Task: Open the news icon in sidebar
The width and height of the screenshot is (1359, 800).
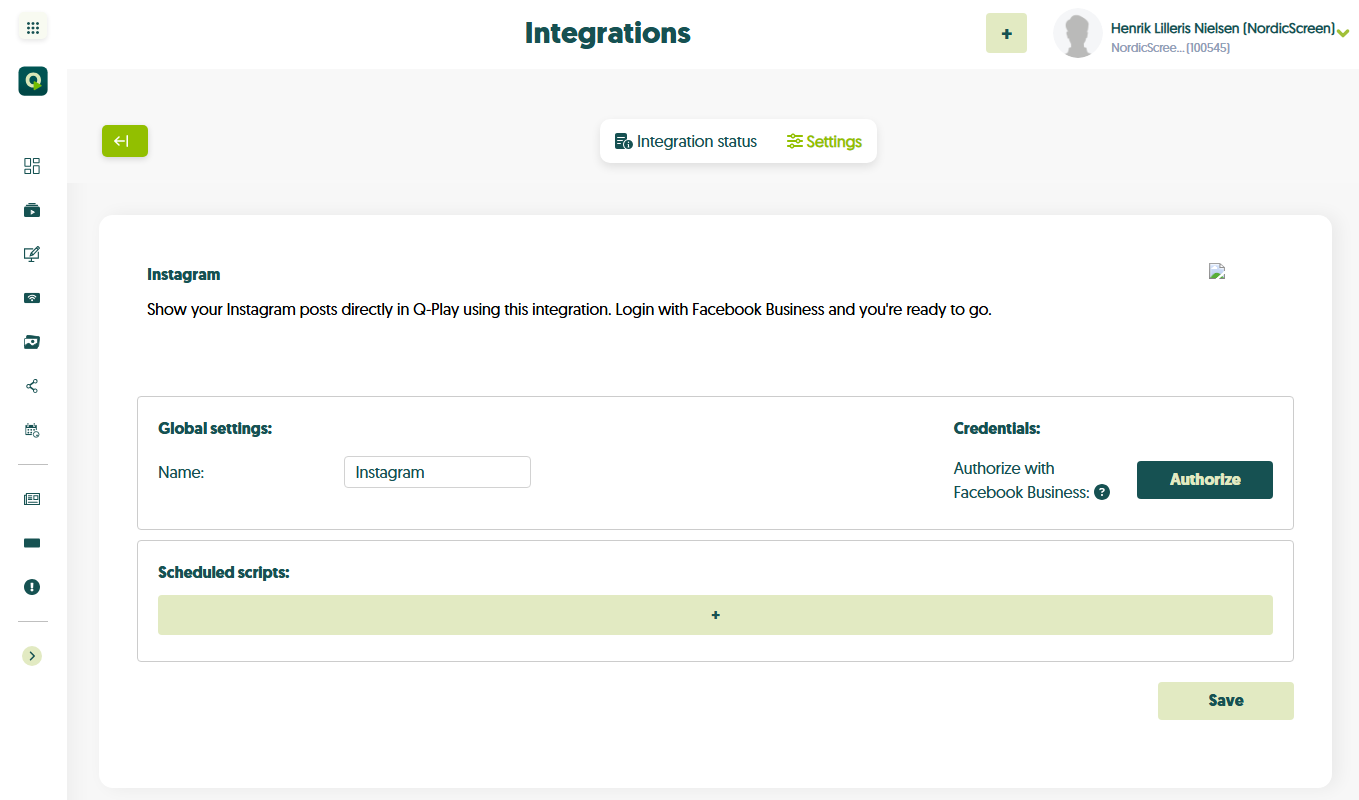Action: [x=32, y=499]
